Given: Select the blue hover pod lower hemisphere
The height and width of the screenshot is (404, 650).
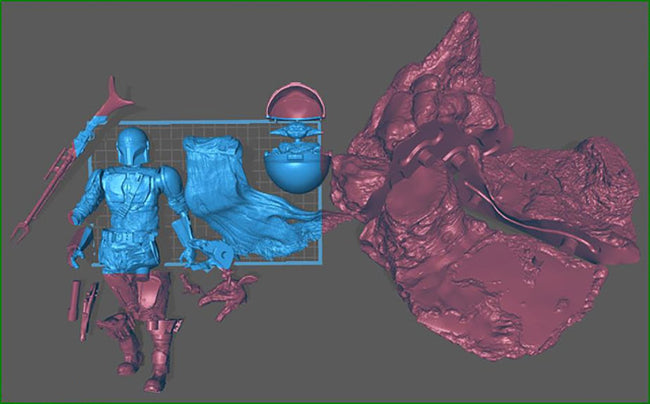Looking at the screenshot, I should tap(295, 170).
